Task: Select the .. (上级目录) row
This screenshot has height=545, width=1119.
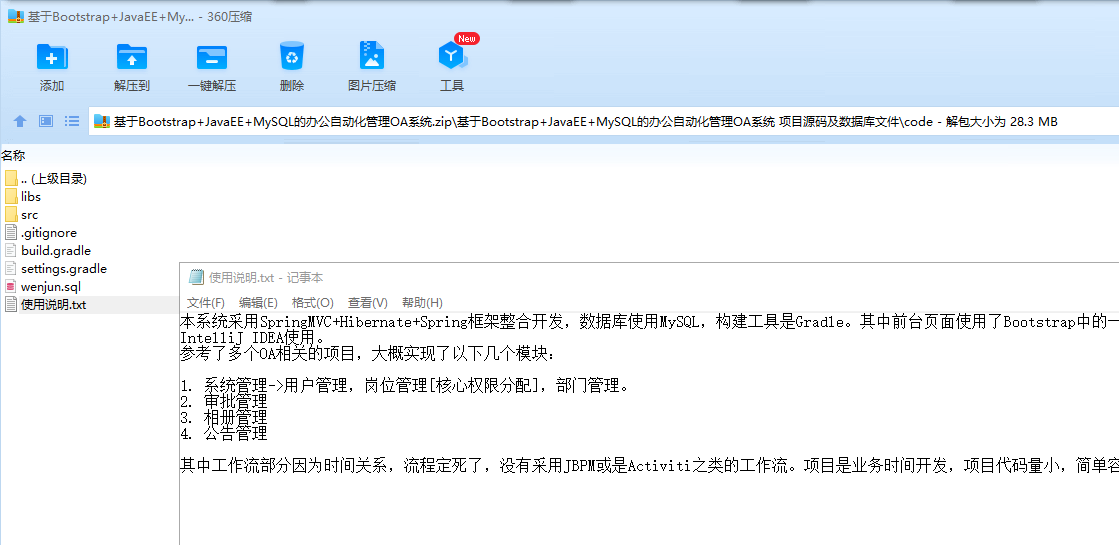Action: tap(54, 178)
